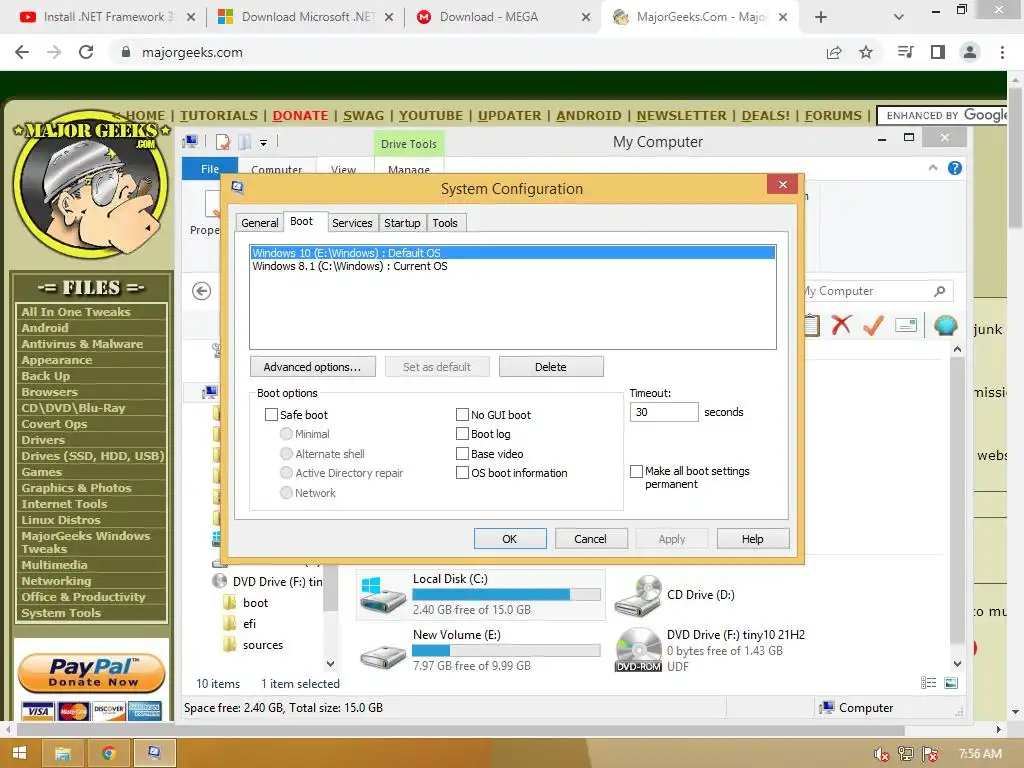The width and height of the screenshot is (1024, 768).
Task: Click New Volume (E:) usage bar
Action: [x=506, y=650]
